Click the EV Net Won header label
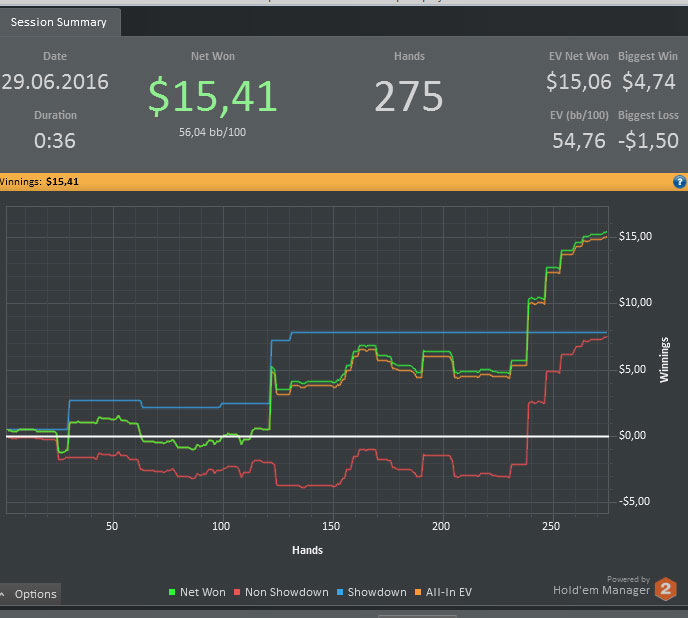Image resolution: width=688 pixels, height=618 pixels. pos(579,56)
